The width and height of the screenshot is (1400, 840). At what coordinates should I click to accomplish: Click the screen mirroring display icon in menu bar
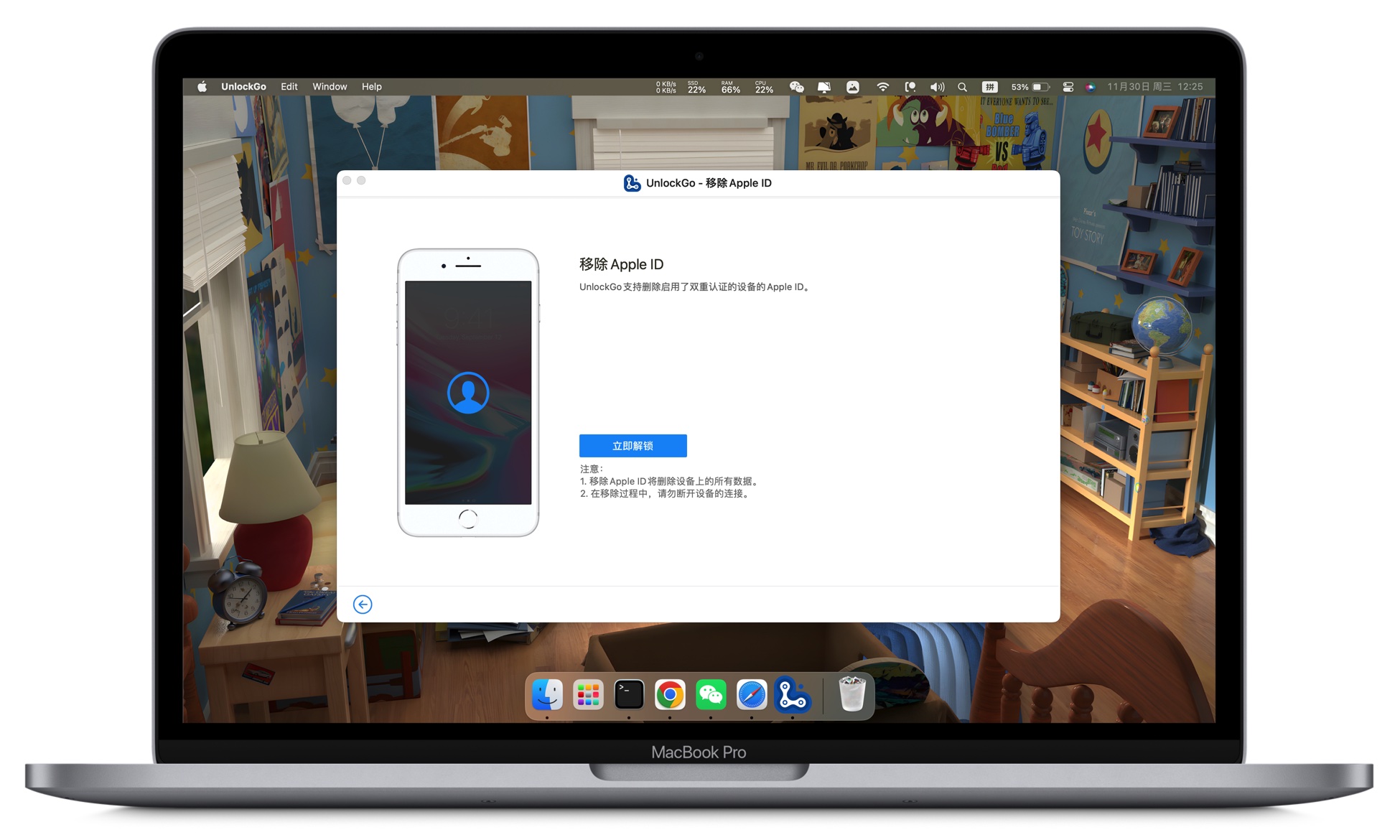(824, 87)
